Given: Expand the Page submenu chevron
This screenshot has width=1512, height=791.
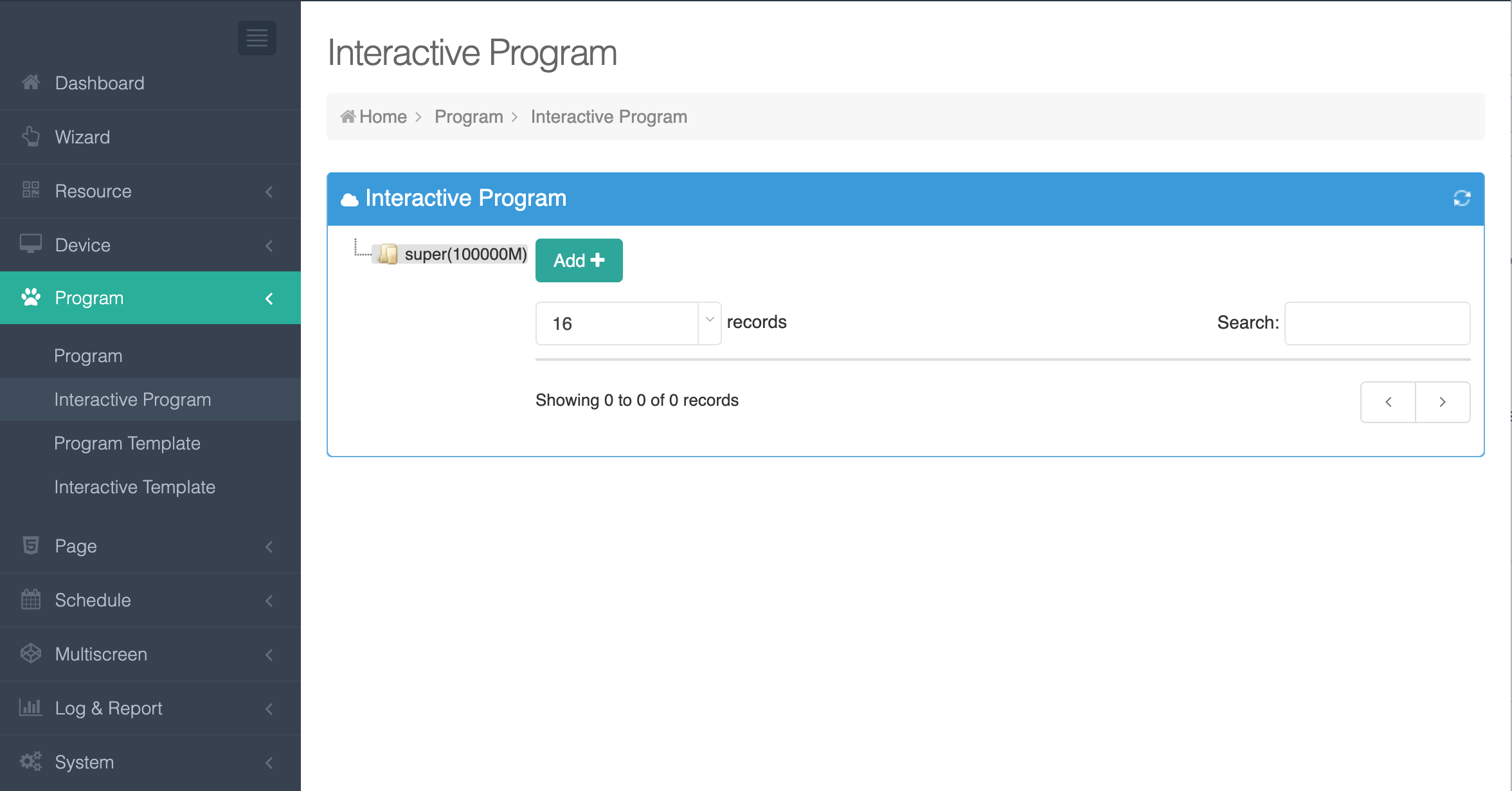Looking at the screenshot, I should (x=269, y=546).
